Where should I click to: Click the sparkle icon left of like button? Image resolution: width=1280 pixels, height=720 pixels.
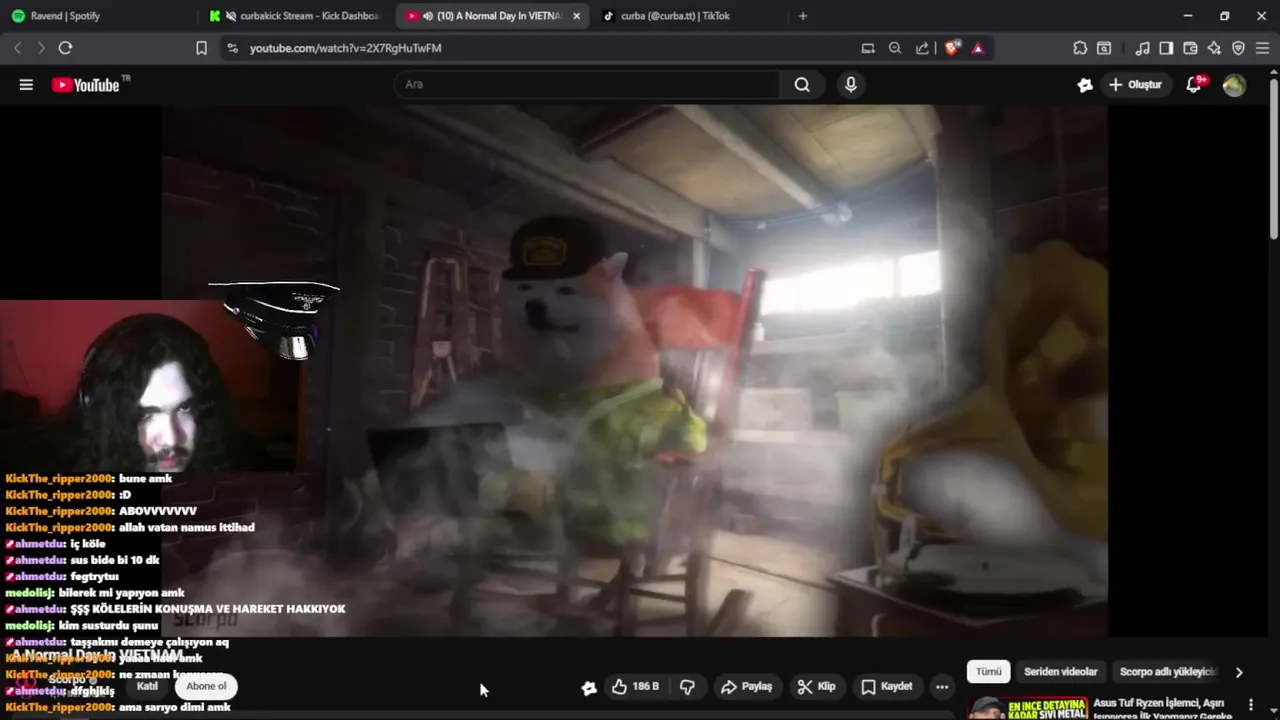[589, 687]
